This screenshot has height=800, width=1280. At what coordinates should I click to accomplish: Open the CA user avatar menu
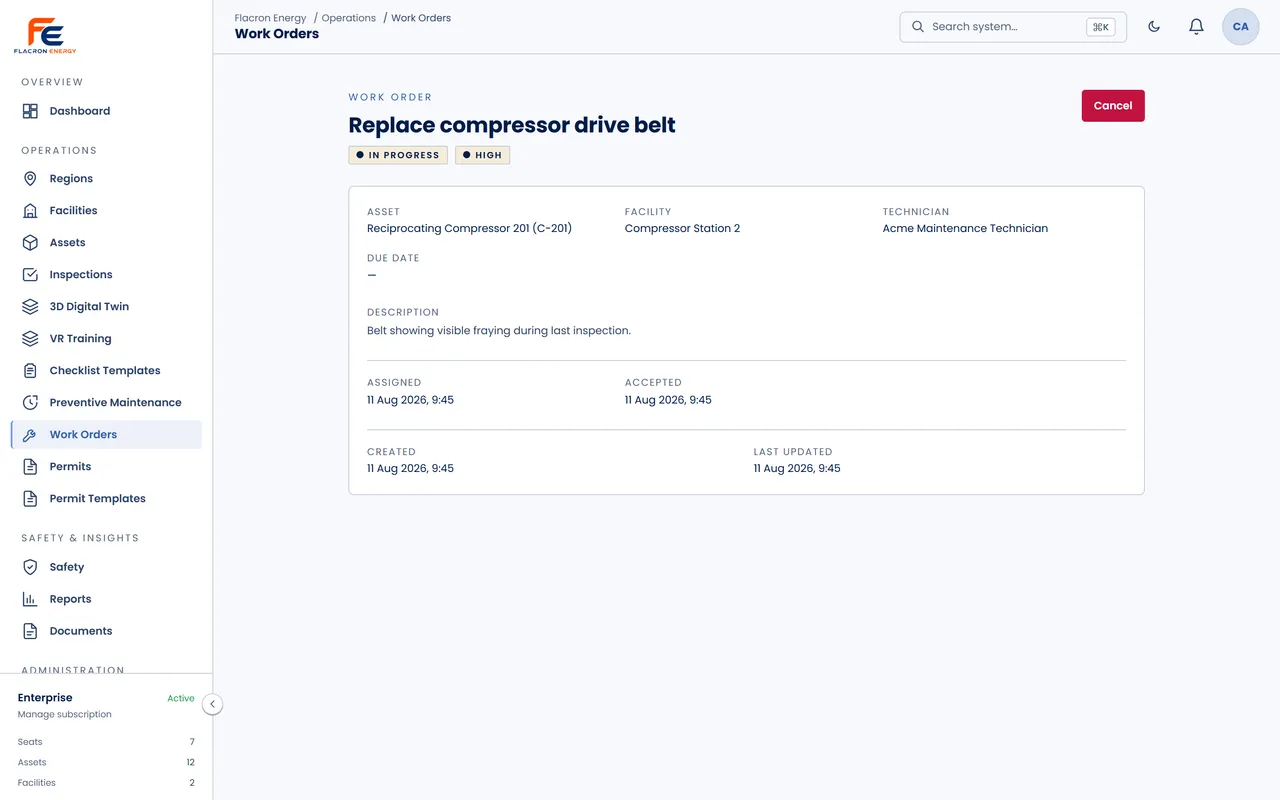(x=1241, y=27)
